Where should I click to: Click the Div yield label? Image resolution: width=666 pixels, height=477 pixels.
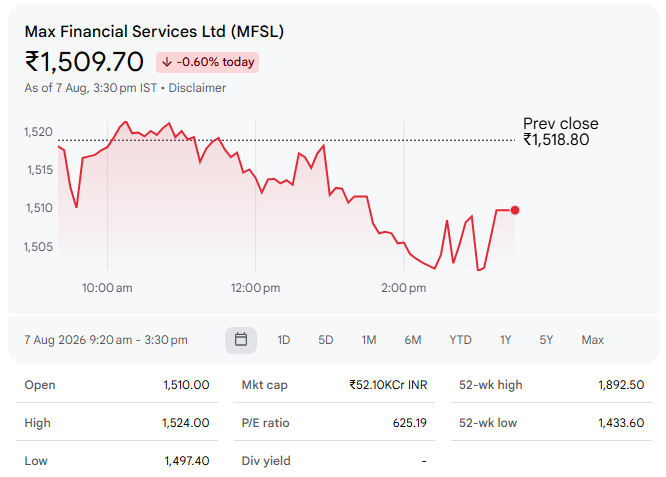click(266, 461)
